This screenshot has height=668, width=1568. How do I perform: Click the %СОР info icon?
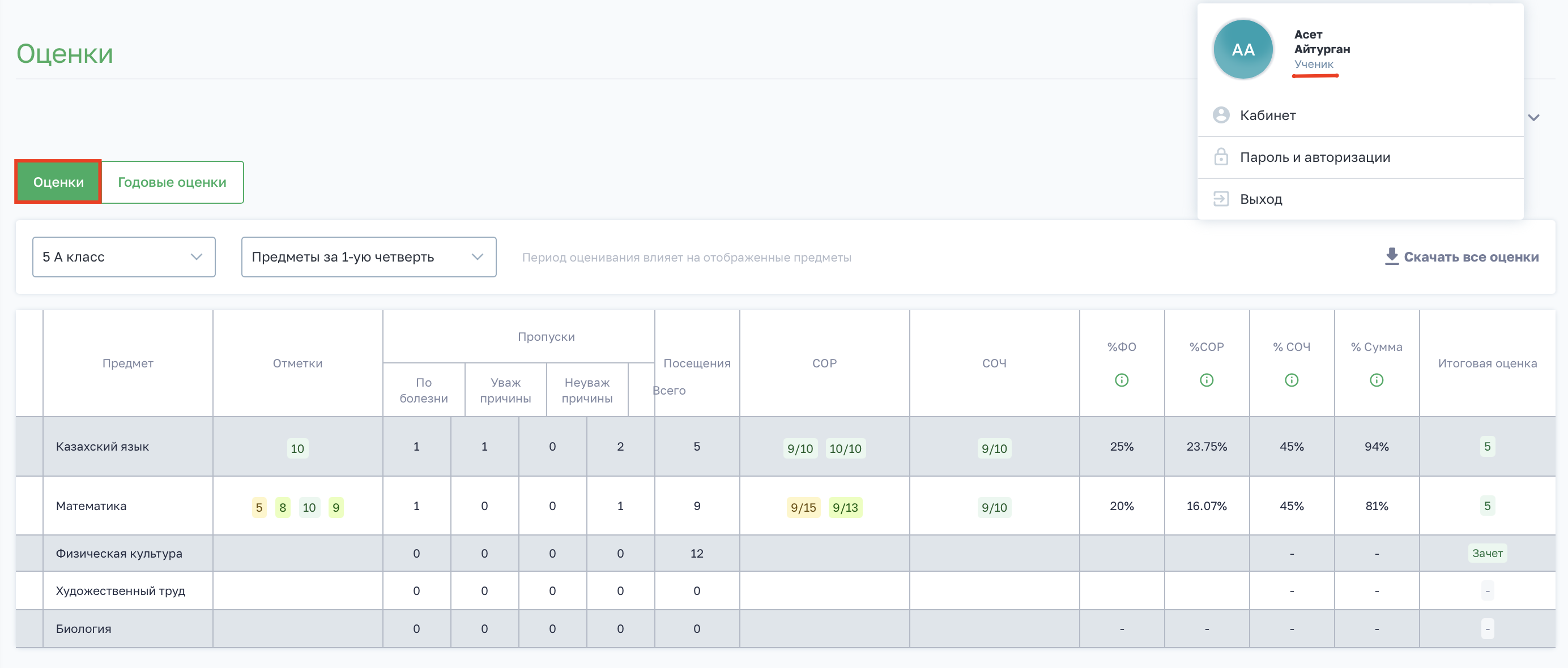[1207, 380]
